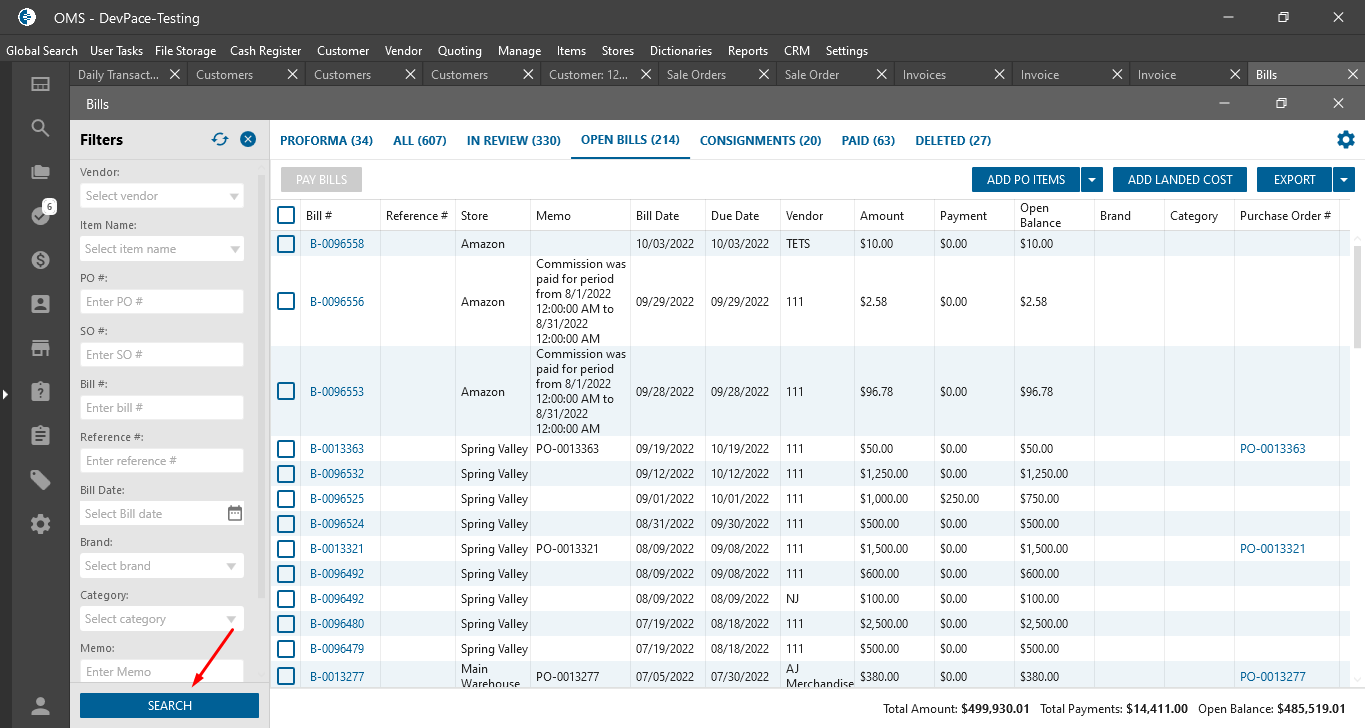Click the SEARCH button
This screenshot has width=1365, height=728.
pyautogui.click(x=169, y=706)
